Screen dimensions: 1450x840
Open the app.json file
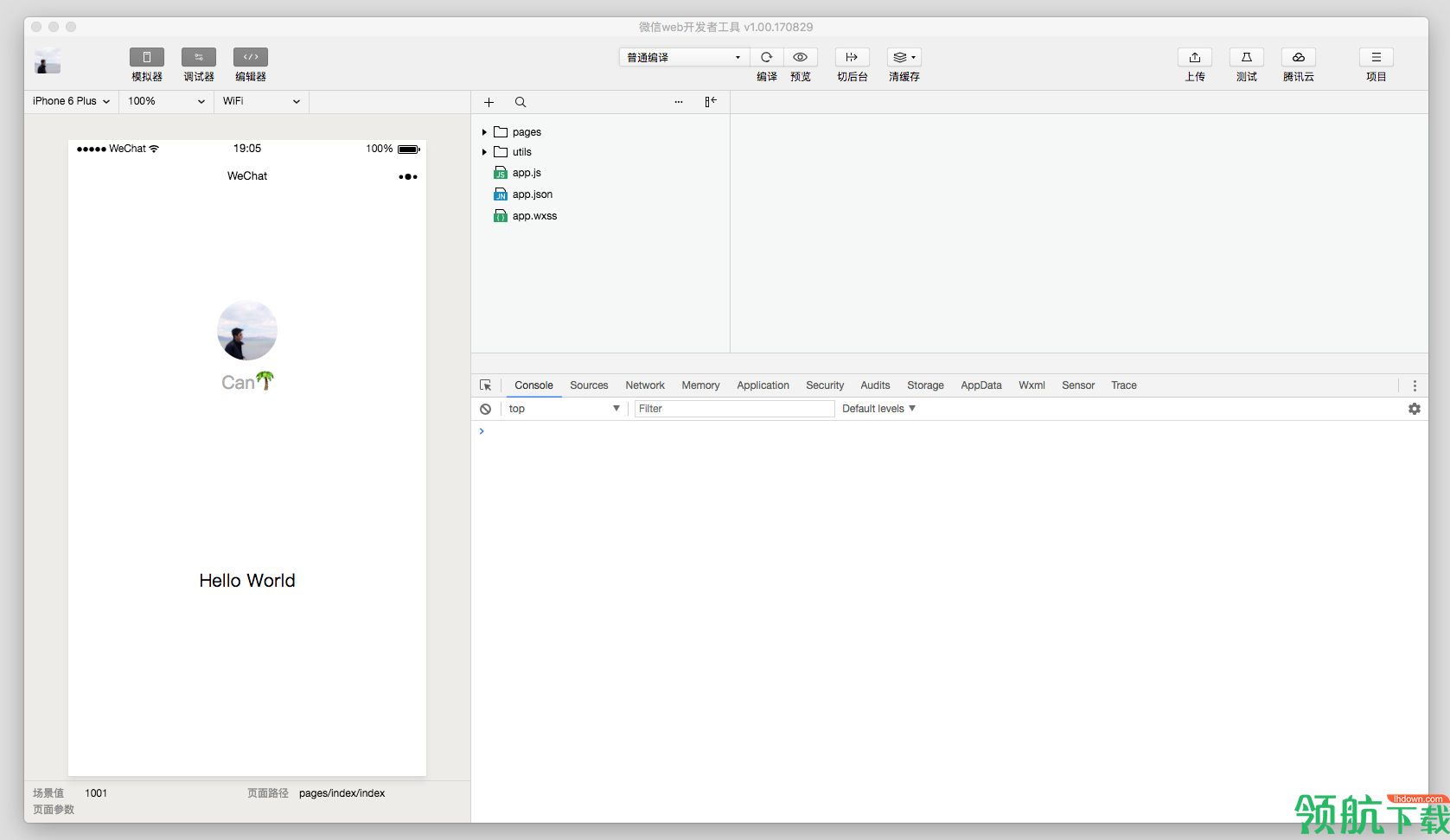click(533, 194)
